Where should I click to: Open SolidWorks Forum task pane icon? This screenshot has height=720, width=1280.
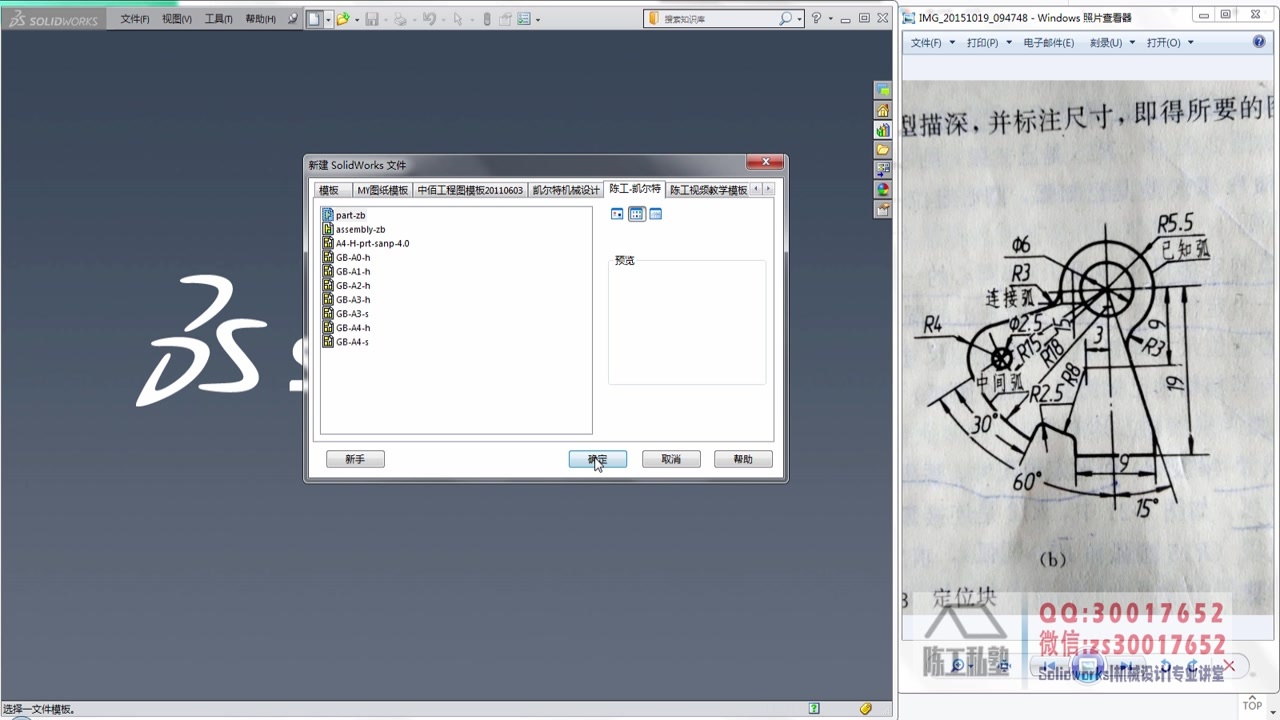[x=883, y=90]
